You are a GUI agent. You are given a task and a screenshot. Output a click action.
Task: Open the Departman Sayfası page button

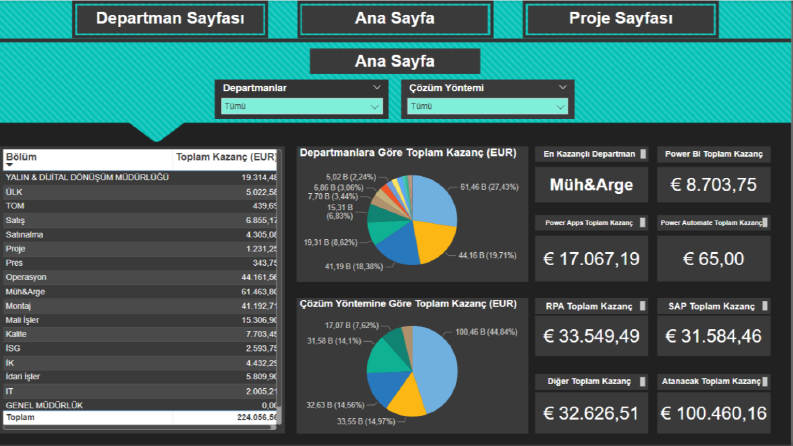point(170,19)
